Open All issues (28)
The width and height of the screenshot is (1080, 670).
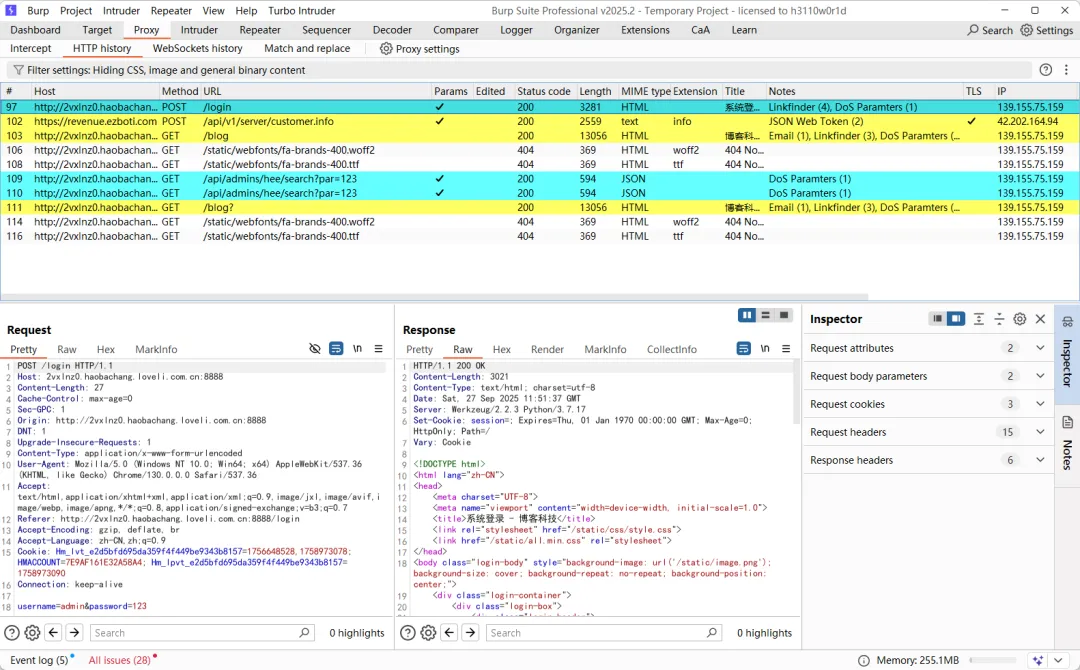[119, 660]
